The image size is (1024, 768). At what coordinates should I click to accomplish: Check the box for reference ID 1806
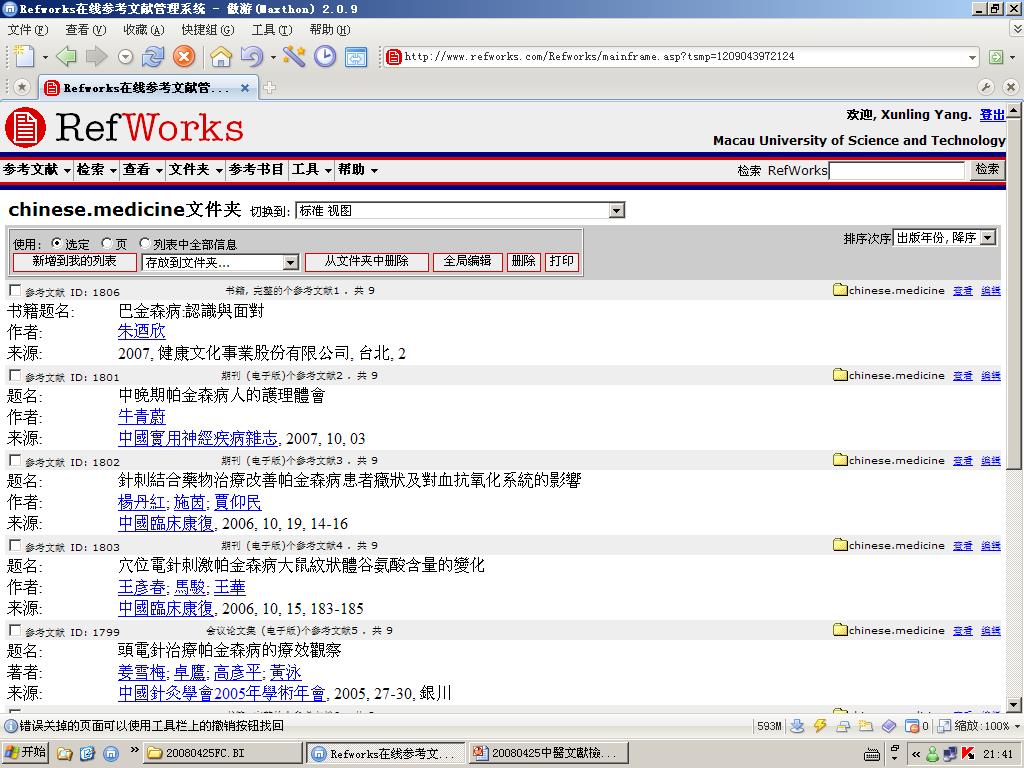(15, 290)
